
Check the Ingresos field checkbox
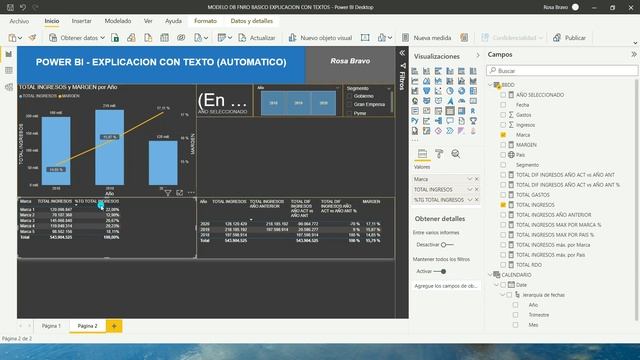click(x=503, y=125)
